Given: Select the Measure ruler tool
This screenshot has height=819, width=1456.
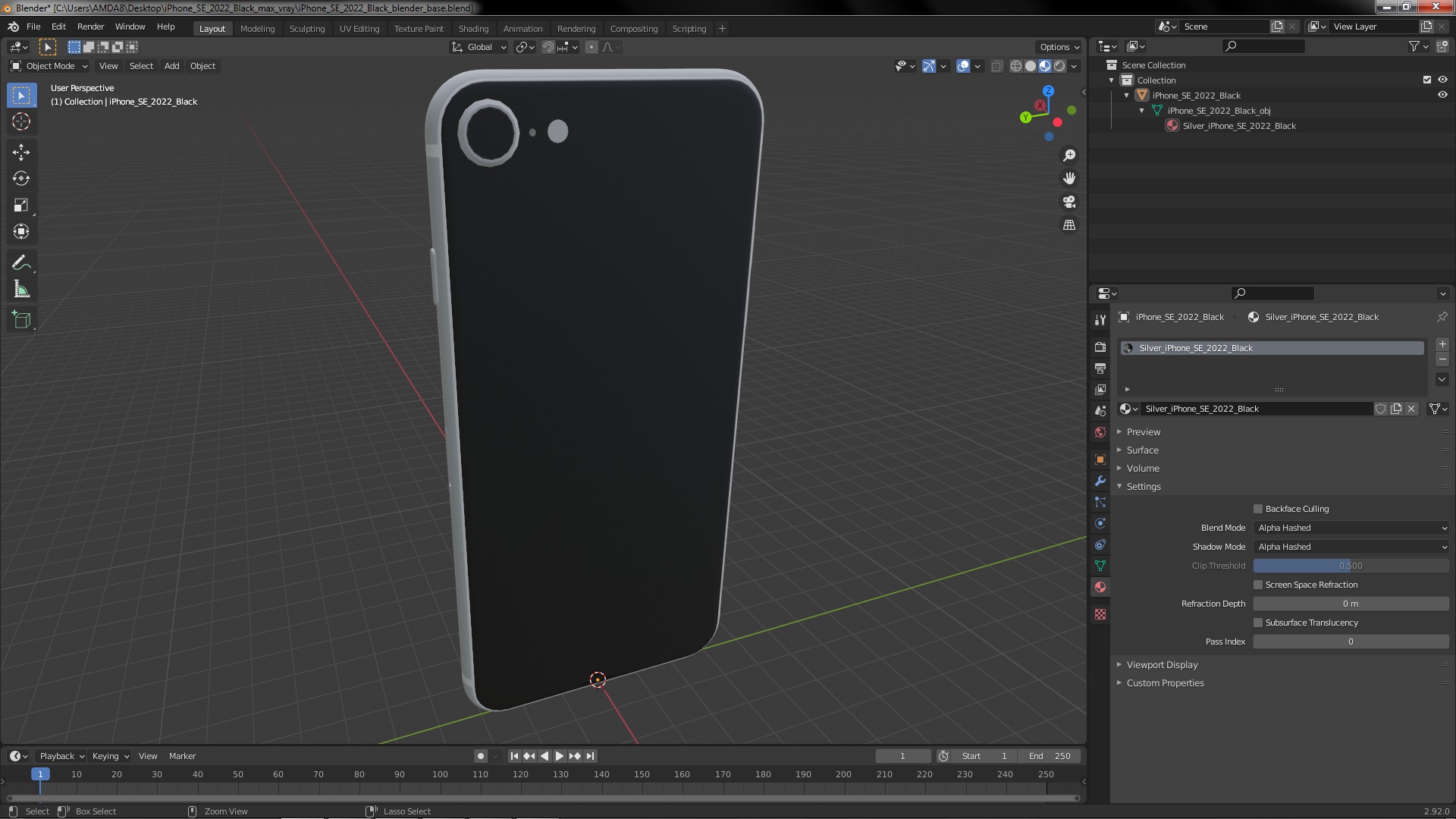Looking at the screenshot, I should coord(21,290).
